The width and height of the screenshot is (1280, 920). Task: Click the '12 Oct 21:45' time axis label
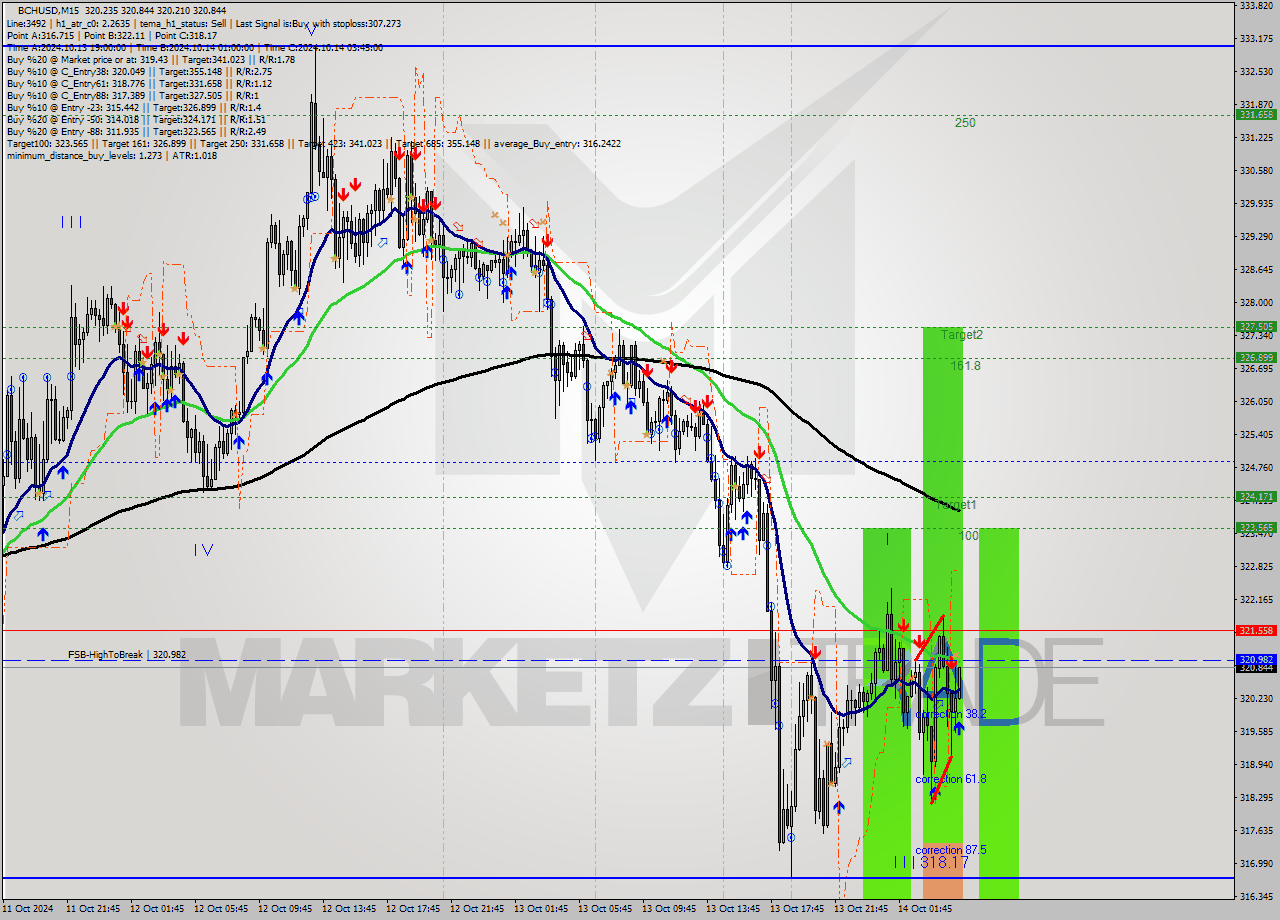(477, 909)
